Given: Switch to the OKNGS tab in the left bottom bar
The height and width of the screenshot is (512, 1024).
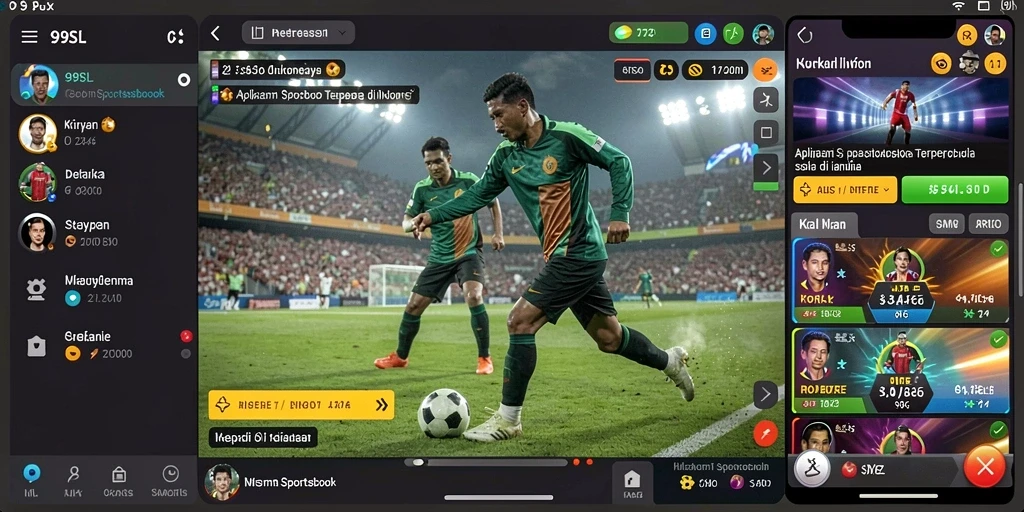Looking at the screenshot, I should pyautogui.click(x=118, y=481).
